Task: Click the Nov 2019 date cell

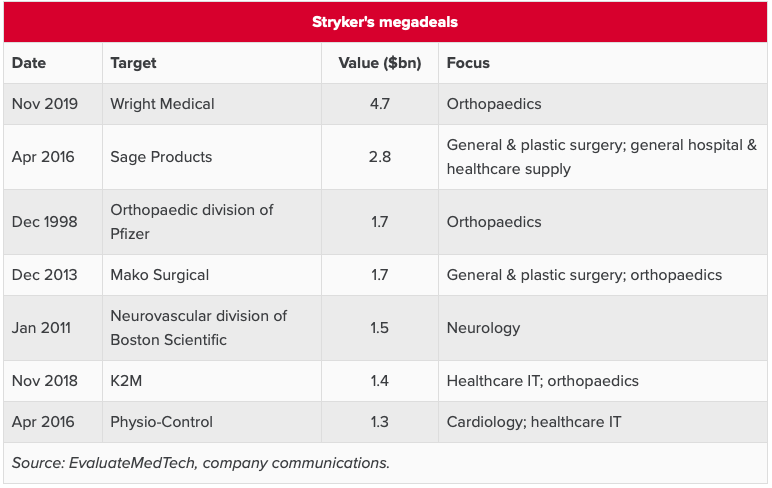Action: click(x=45, y=104)
